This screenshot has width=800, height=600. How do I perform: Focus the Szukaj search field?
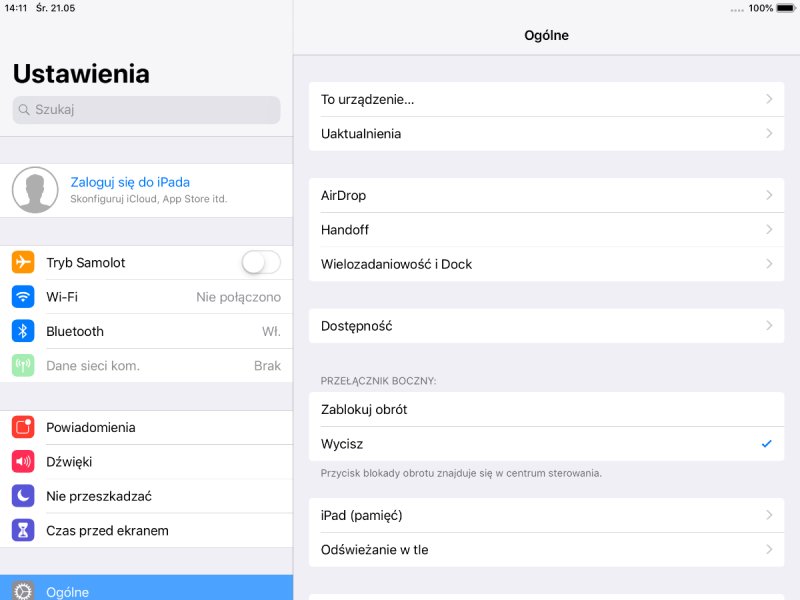(146, 110)
